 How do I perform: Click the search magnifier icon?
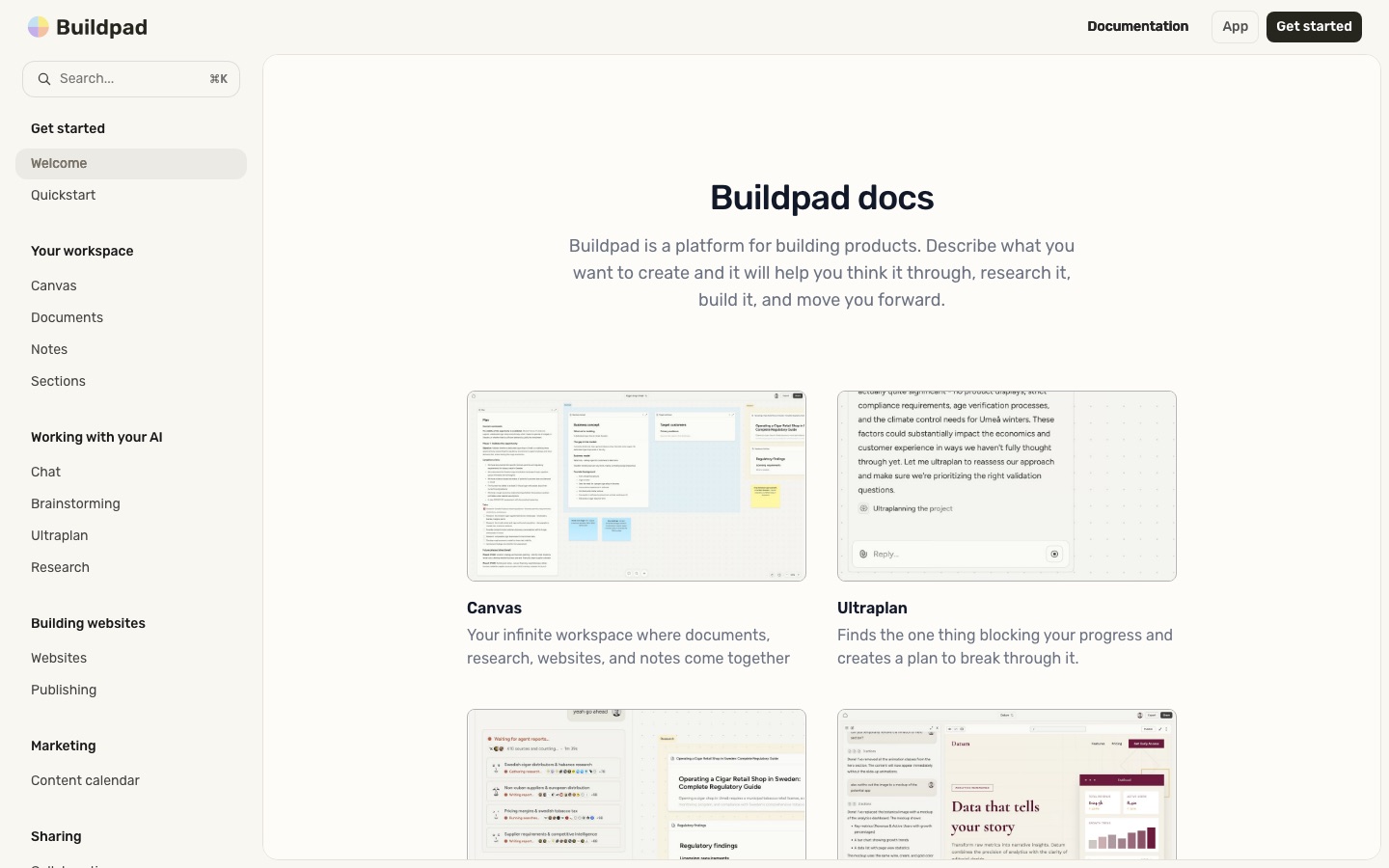[x=43, y=79]
